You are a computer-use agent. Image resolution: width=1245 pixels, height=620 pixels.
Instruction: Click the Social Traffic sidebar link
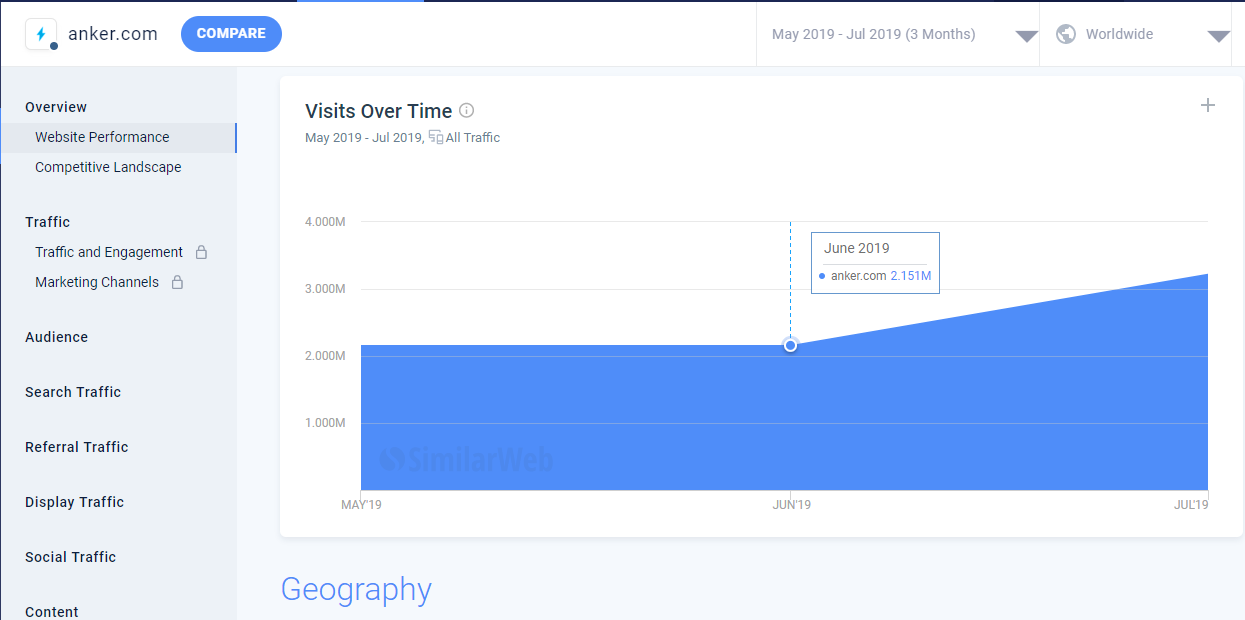point(70,557)
